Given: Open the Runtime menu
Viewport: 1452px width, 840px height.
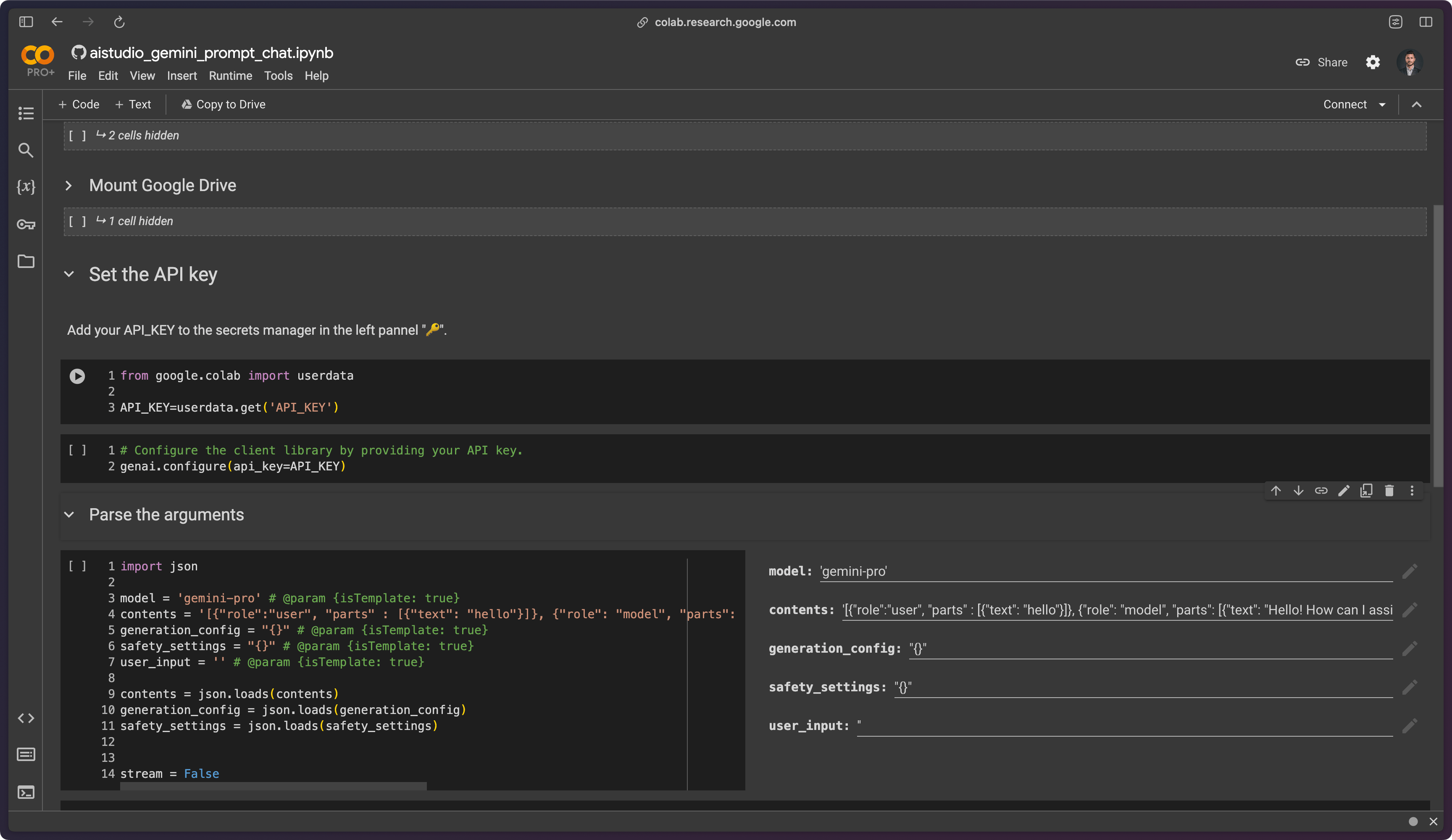Looking at the screenshot, I should (230, 76).
